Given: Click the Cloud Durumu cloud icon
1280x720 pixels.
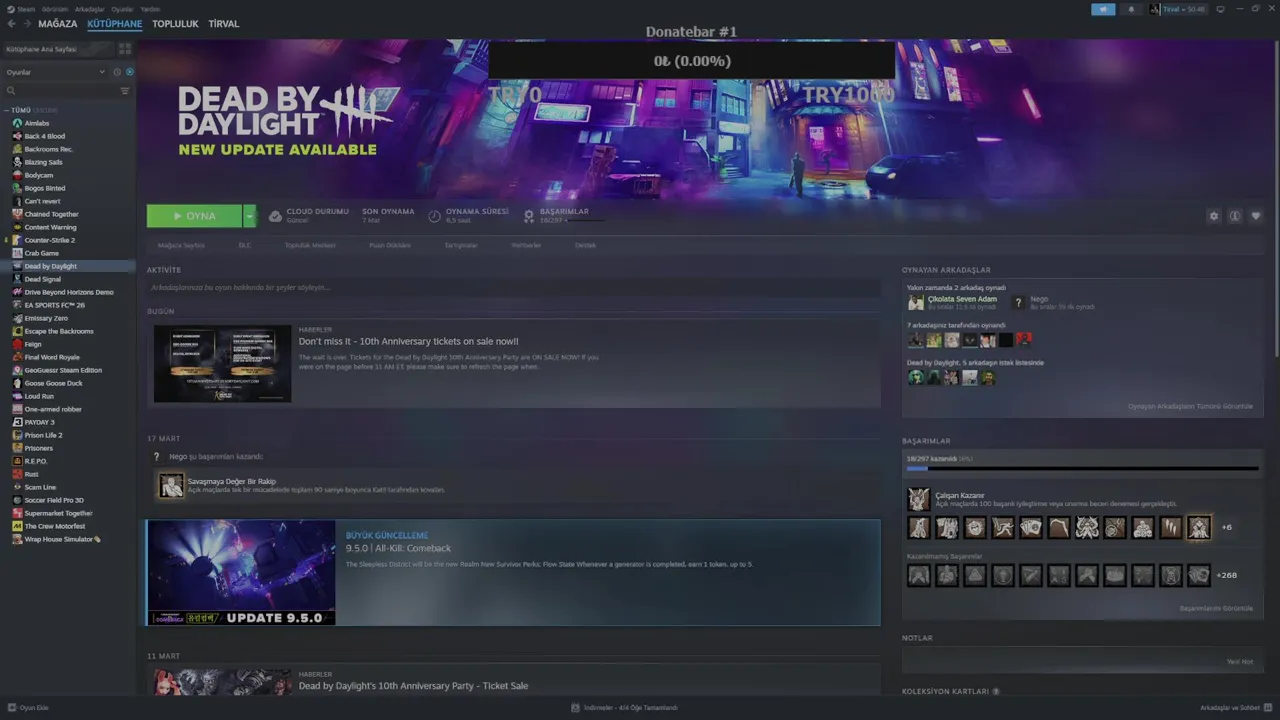Looking at the screenshot, I should click(275, 216).
